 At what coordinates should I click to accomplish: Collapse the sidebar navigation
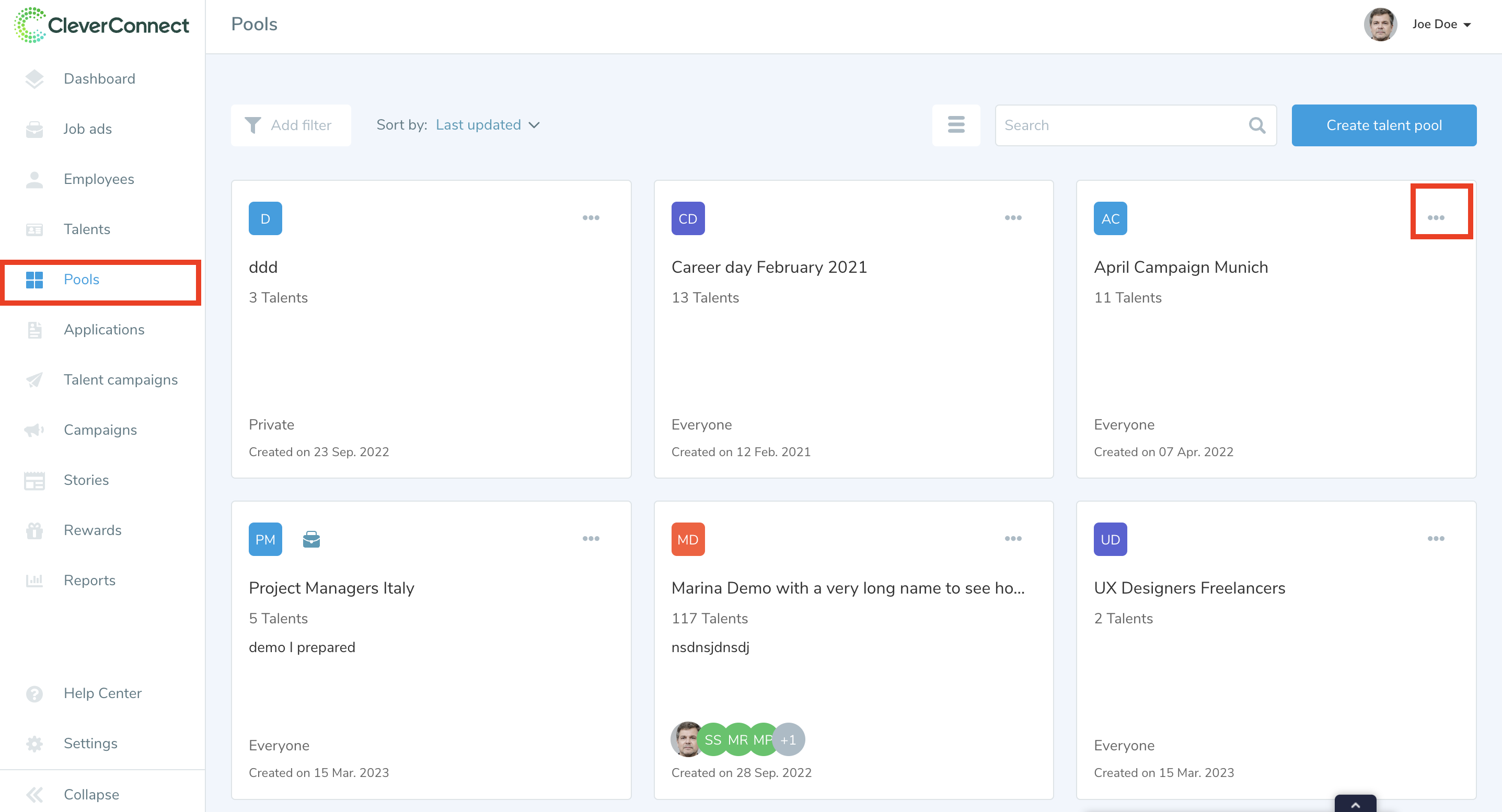[91, 794]
